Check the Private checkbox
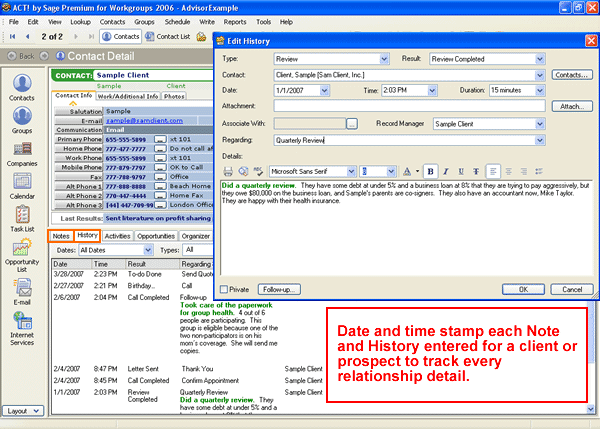This screenshot has height=429, width=600. 224,289
